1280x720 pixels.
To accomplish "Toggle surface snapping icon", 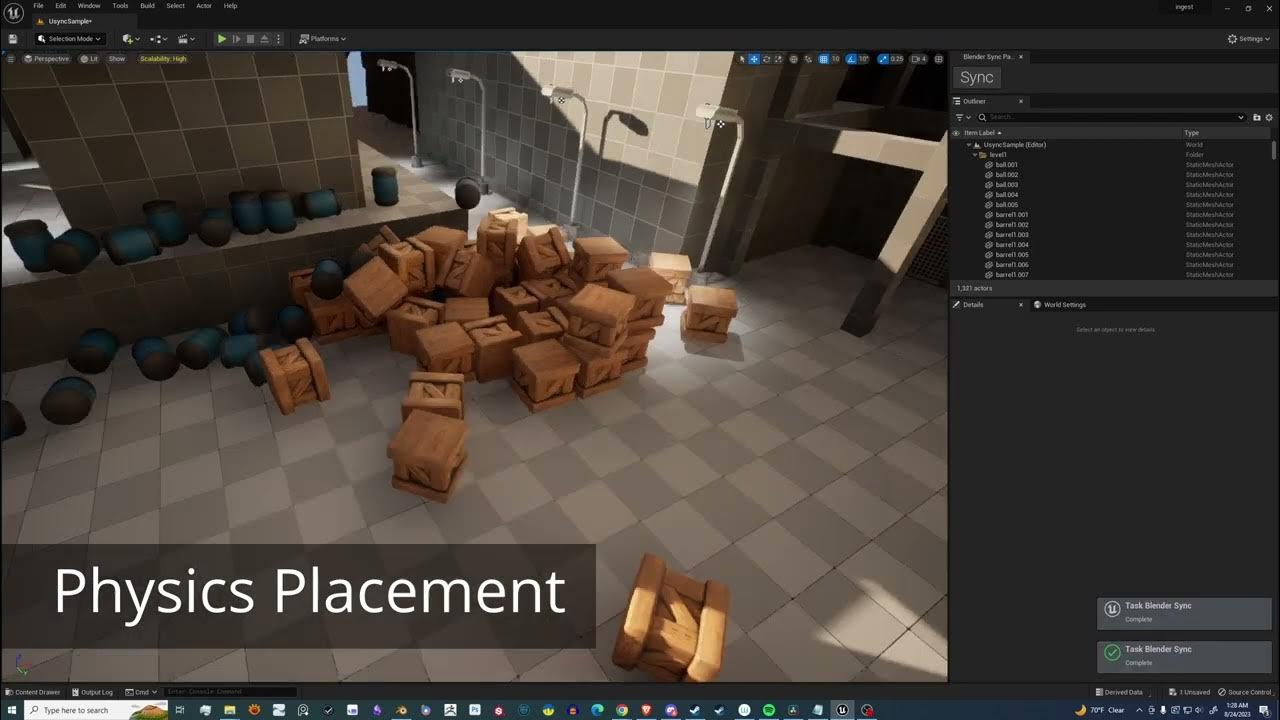I will [808, 59].
